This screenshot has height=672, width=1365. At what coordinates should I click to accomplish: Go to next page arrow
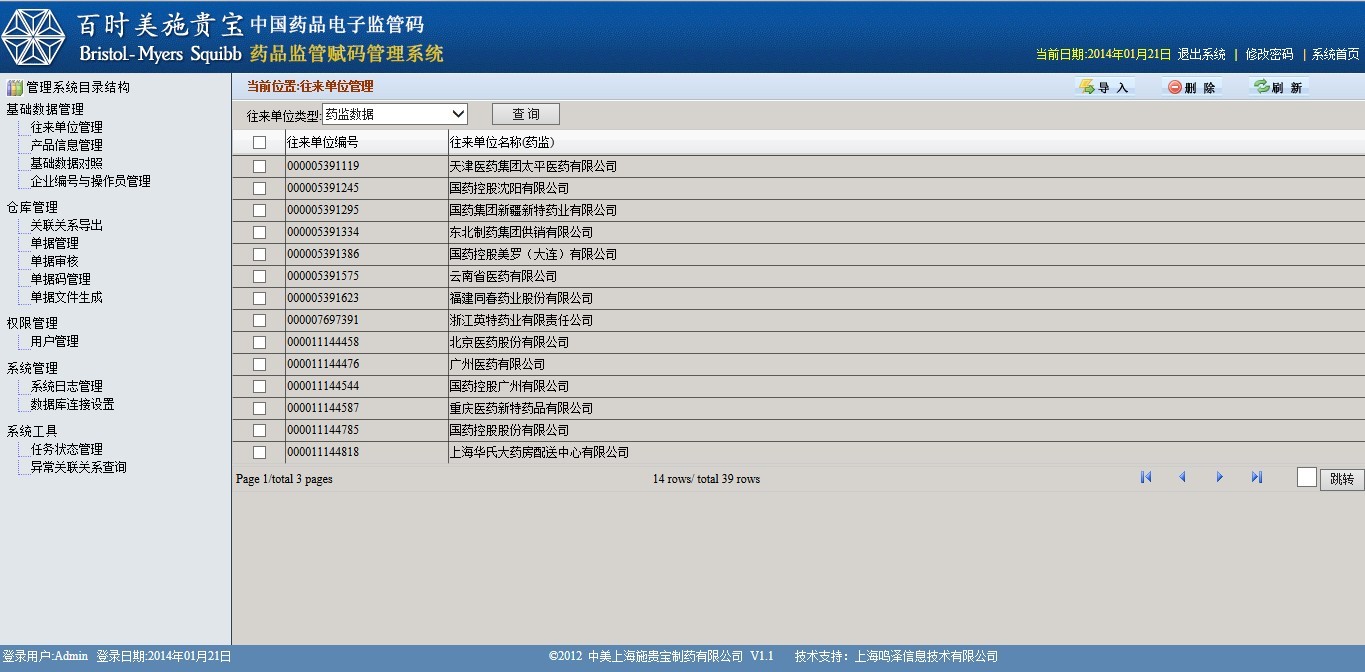tap(1219, 477)
